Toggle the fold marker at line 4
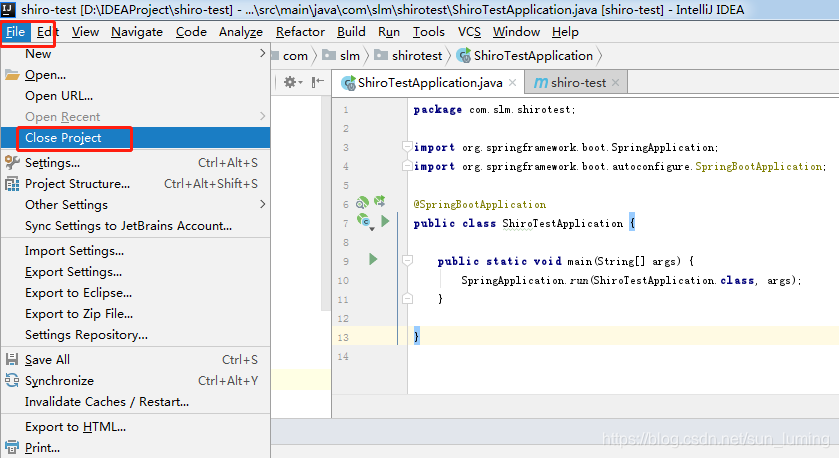The width and height of the screenshot is (839, 458). (x=407, y=166)
